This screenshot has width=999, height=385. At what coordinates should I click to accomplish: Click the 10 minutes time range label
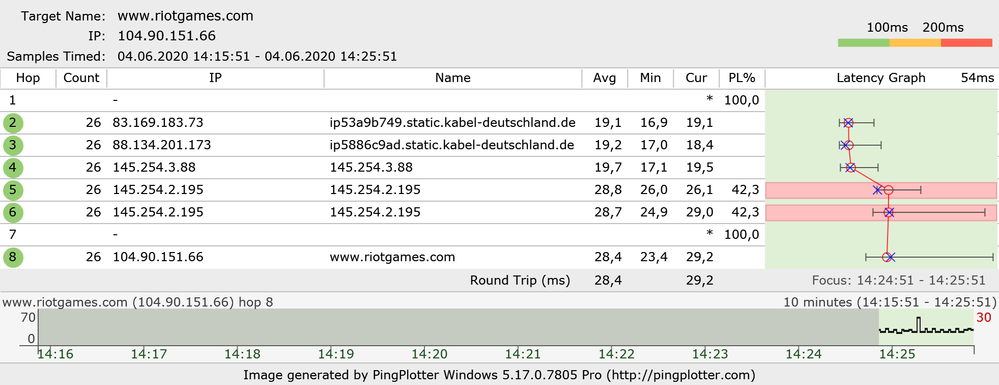pos(889,302)
